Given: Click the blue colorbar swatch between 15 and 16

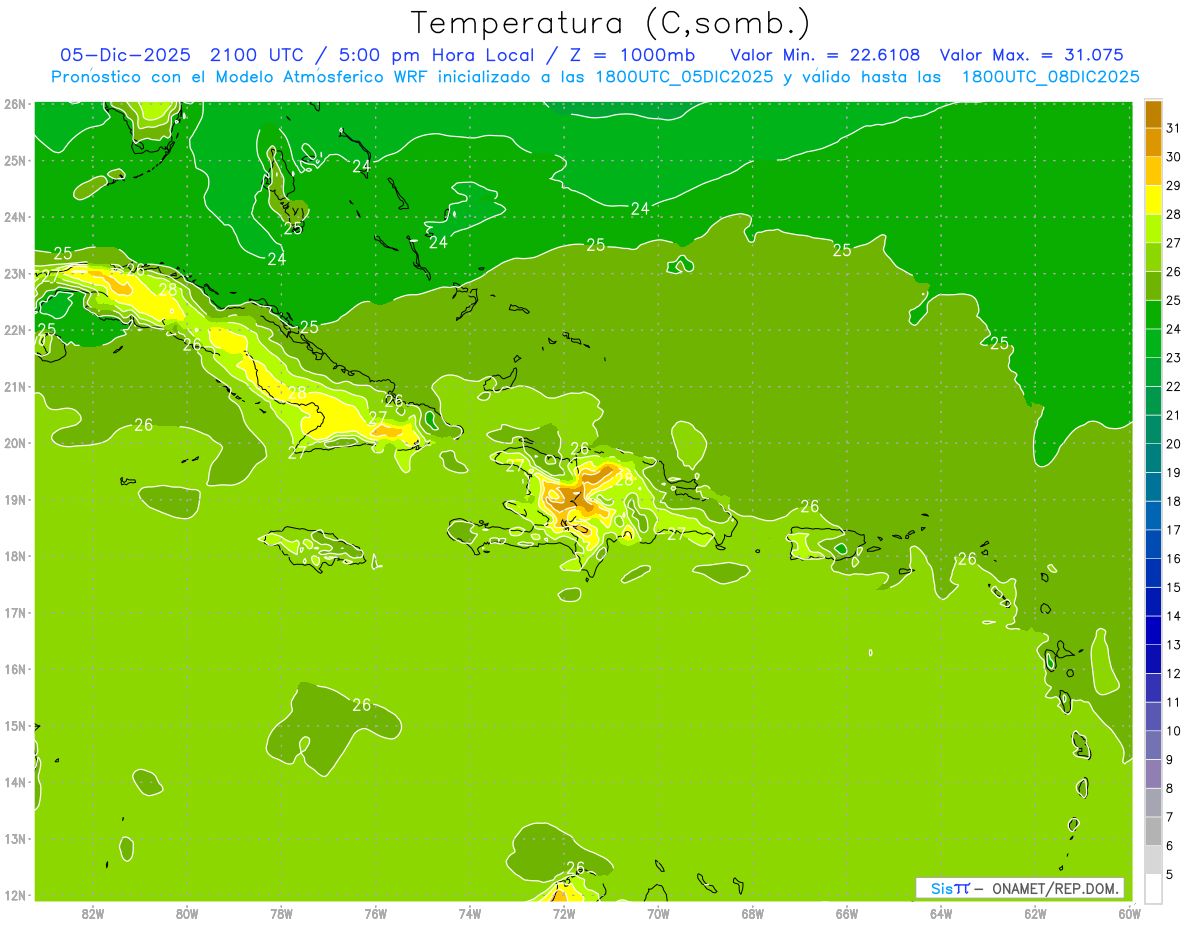Looking at the screenshot, I should (1153, 573).
